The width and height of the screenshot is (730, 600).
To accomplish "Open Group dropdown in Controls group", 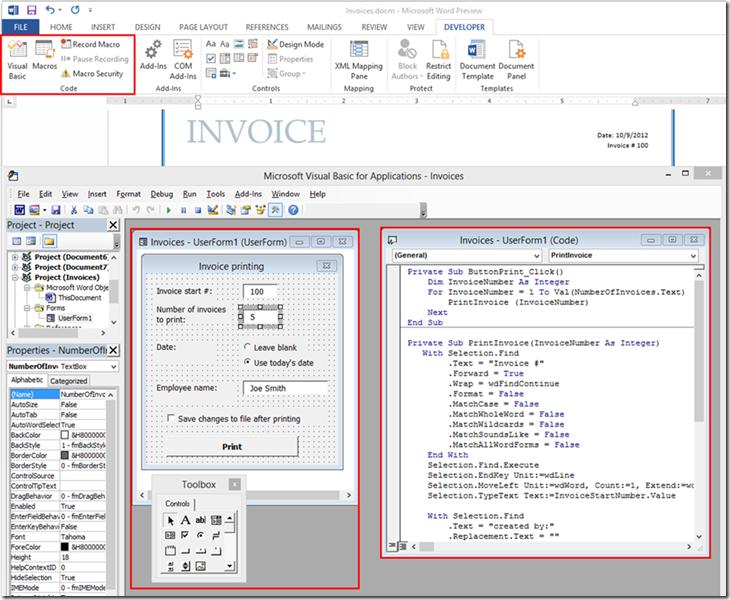I will pyautogui.click(x=286, y=74).
